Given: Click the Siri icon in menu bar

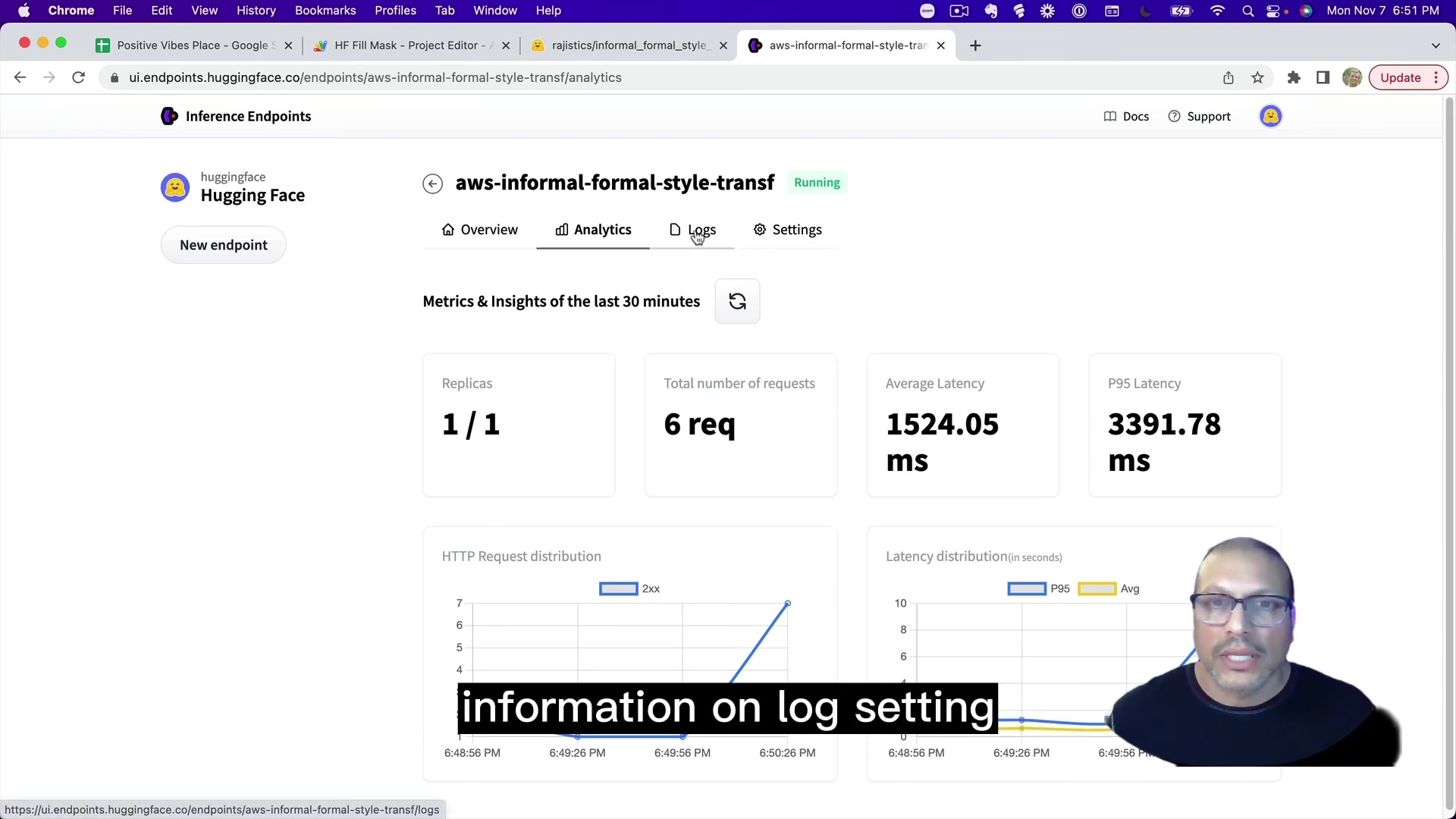Looking at the screenshot, I should coord(1306,11).
